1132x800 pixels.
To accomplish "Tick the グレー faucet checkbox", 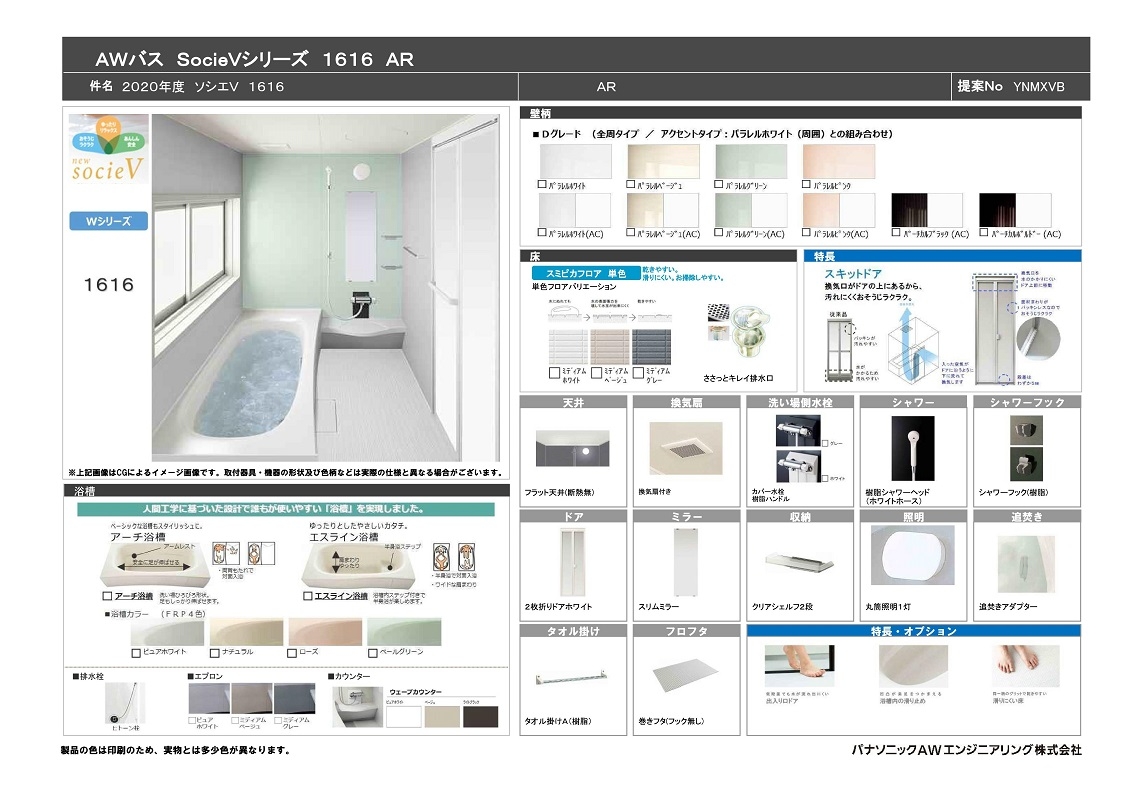I will tap(825, 443).
